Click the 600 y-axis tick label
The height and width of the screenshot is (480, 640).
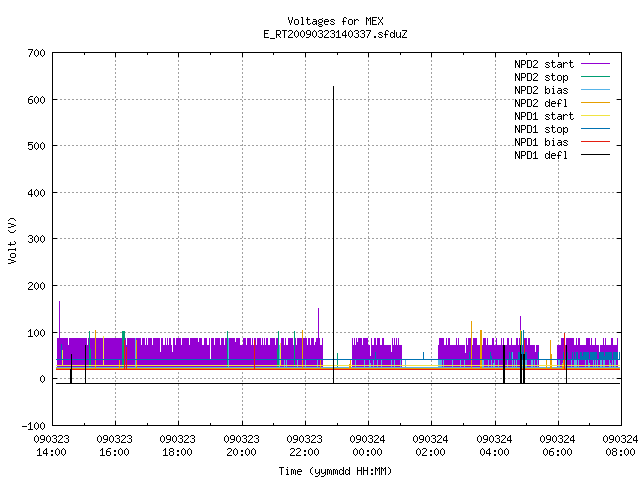36,100
